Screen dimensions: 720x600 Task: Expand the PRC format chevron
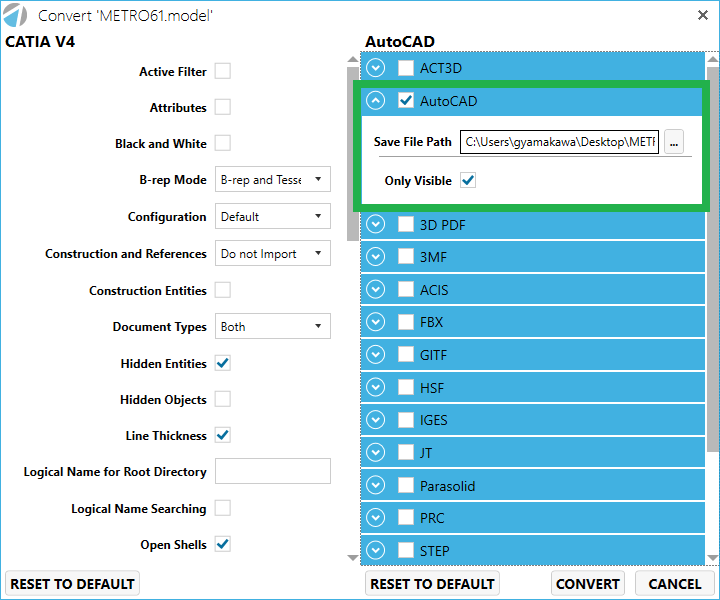click(376, 517)
